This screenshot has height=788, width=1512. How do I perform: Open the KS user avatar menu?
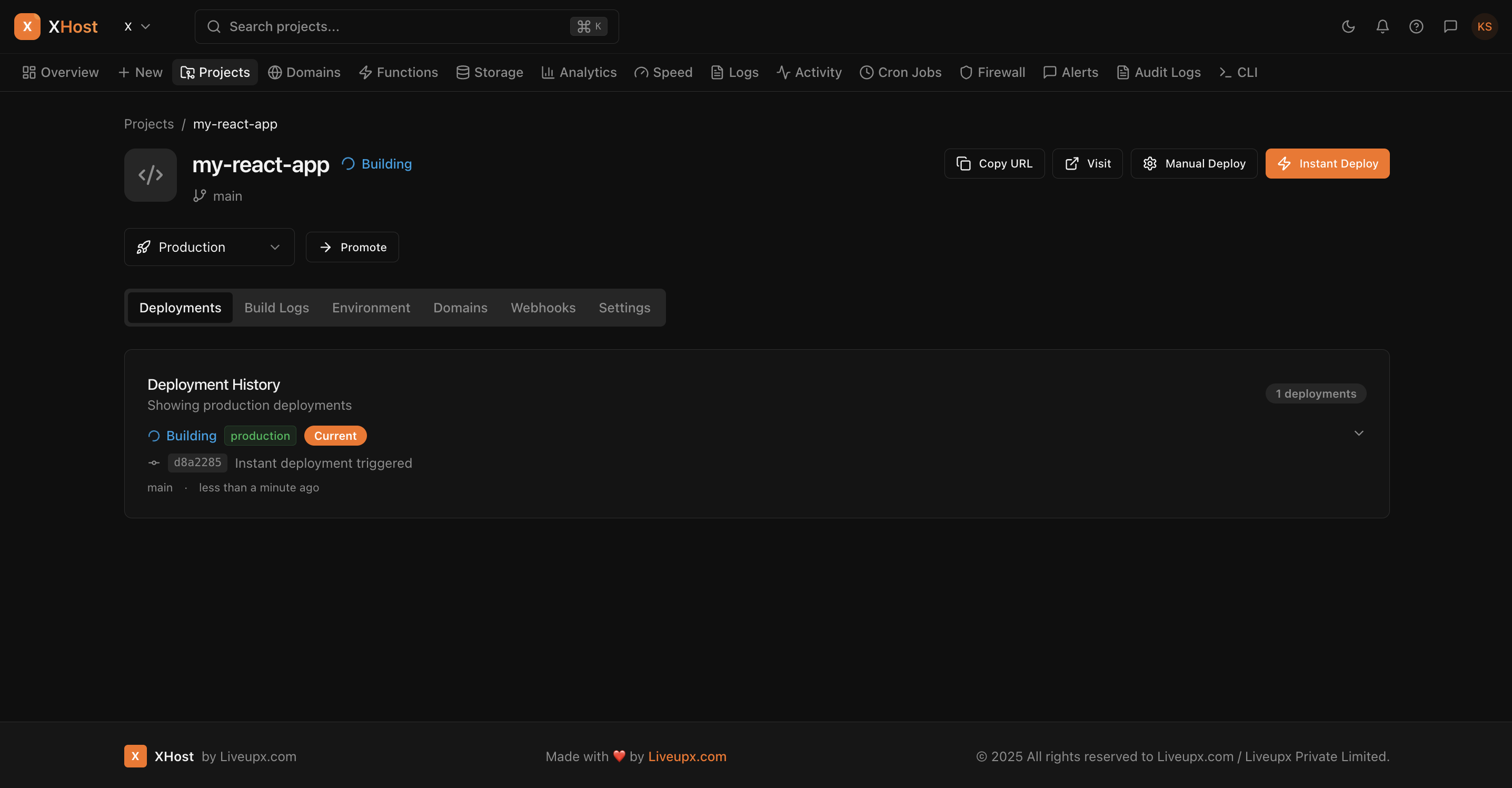click(x=1485, y=26)
